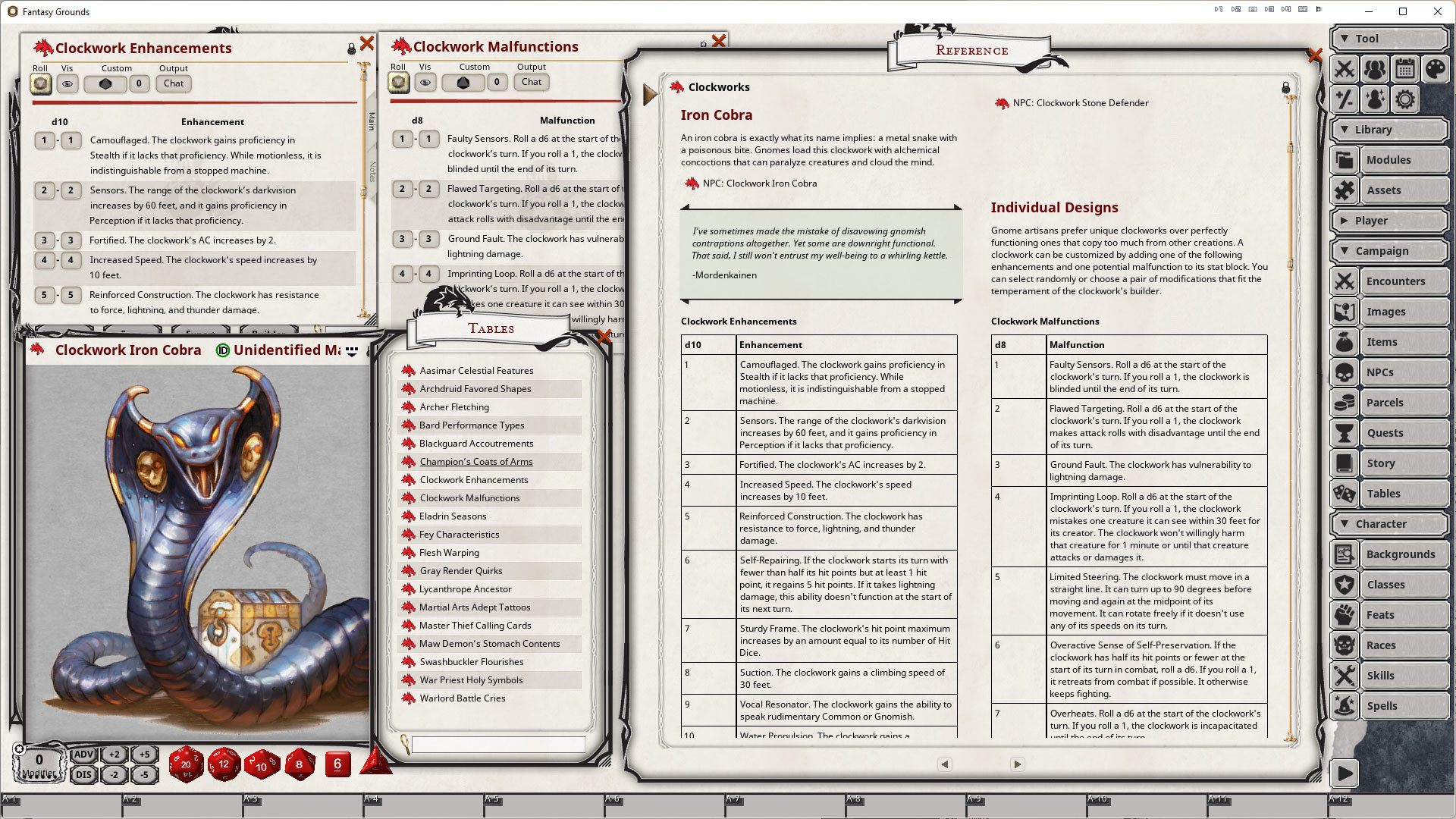Open the Party Sheet group icon

[x=1374, y=69]
